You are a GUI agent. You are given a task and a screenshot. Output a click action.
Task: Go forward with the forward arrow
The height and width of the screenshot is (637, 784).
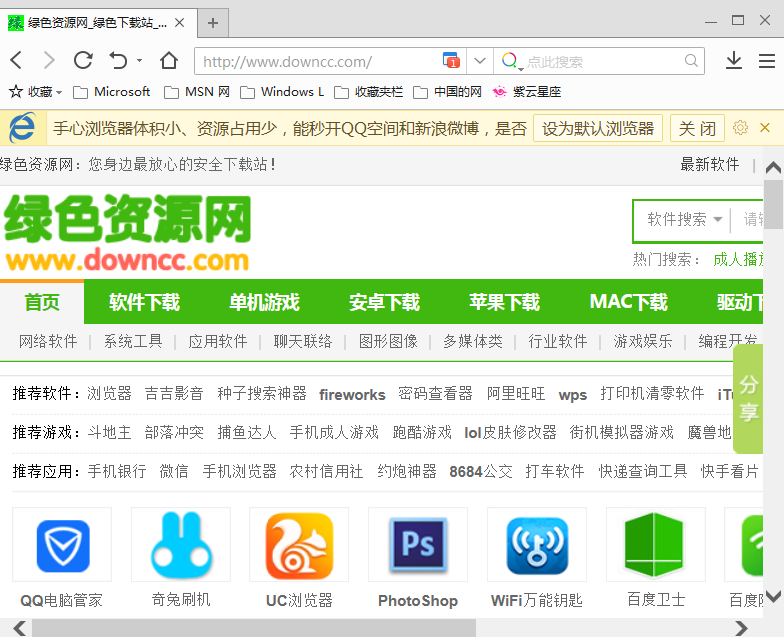[49, 60]
